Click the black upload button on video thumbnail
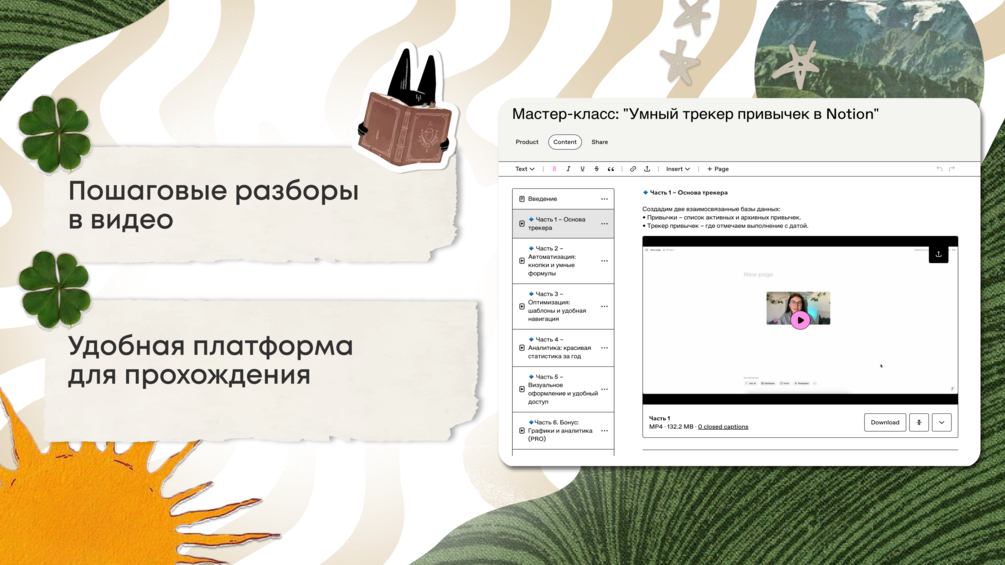The image size is (1005, 565). [938, 254]
